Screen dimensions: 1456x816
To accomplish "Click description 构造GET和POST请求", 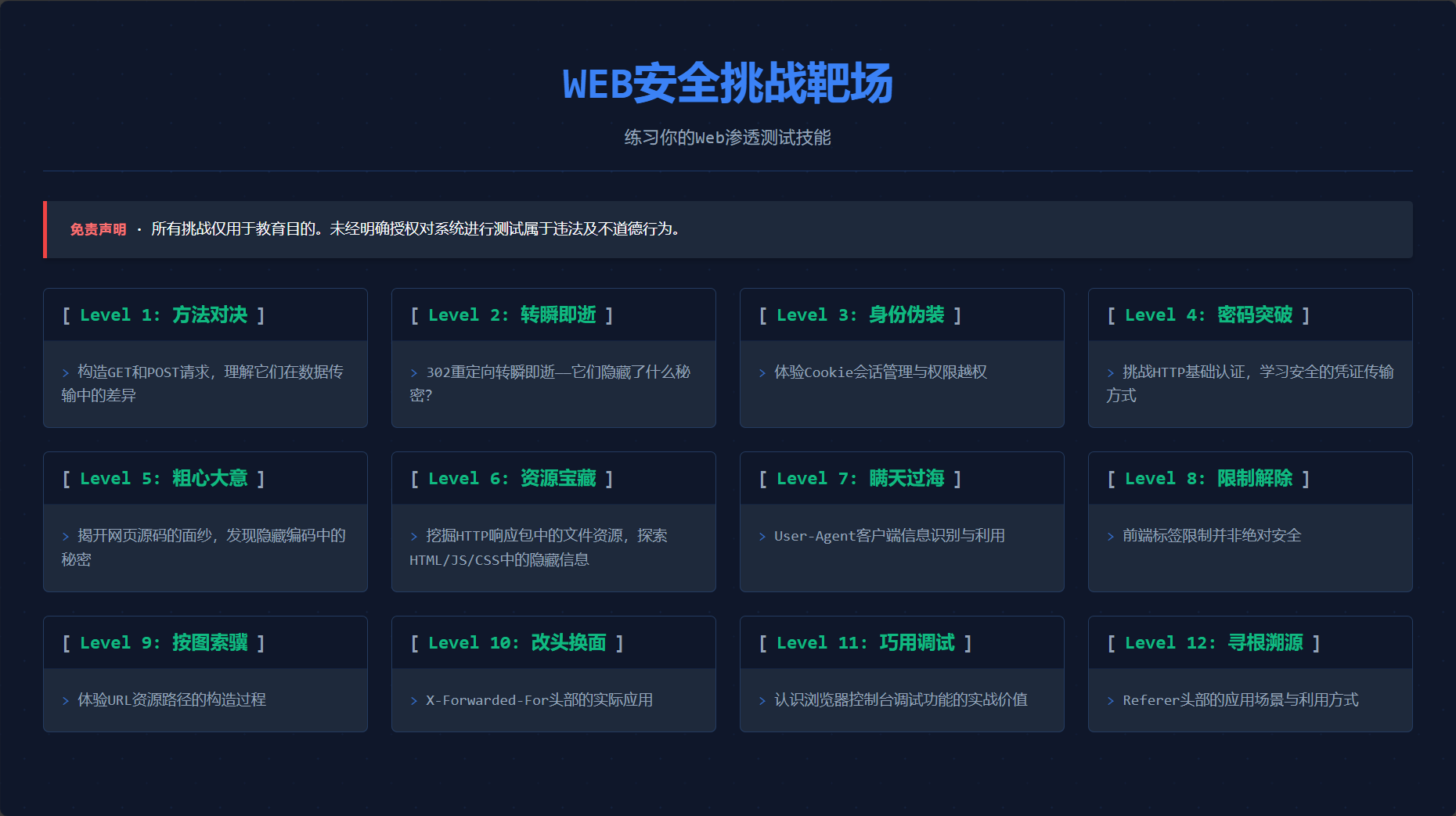I will (x=203, y=383).
